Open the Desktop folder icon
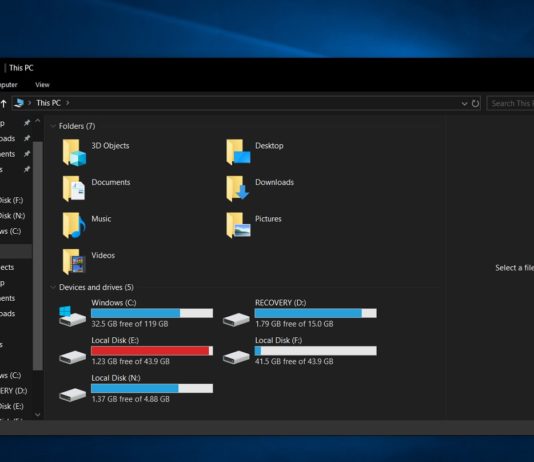 (238, 152)
